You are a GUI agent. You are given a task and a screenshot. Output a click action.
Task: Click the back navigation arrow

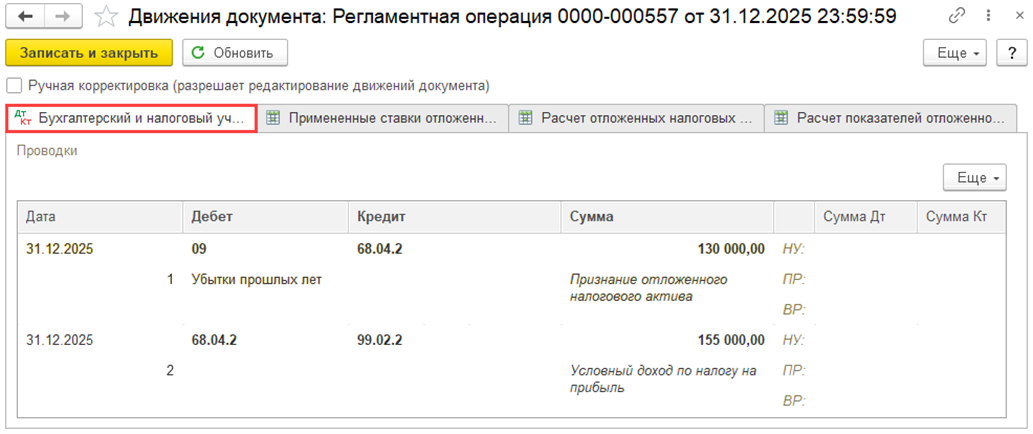pos(26,17)
